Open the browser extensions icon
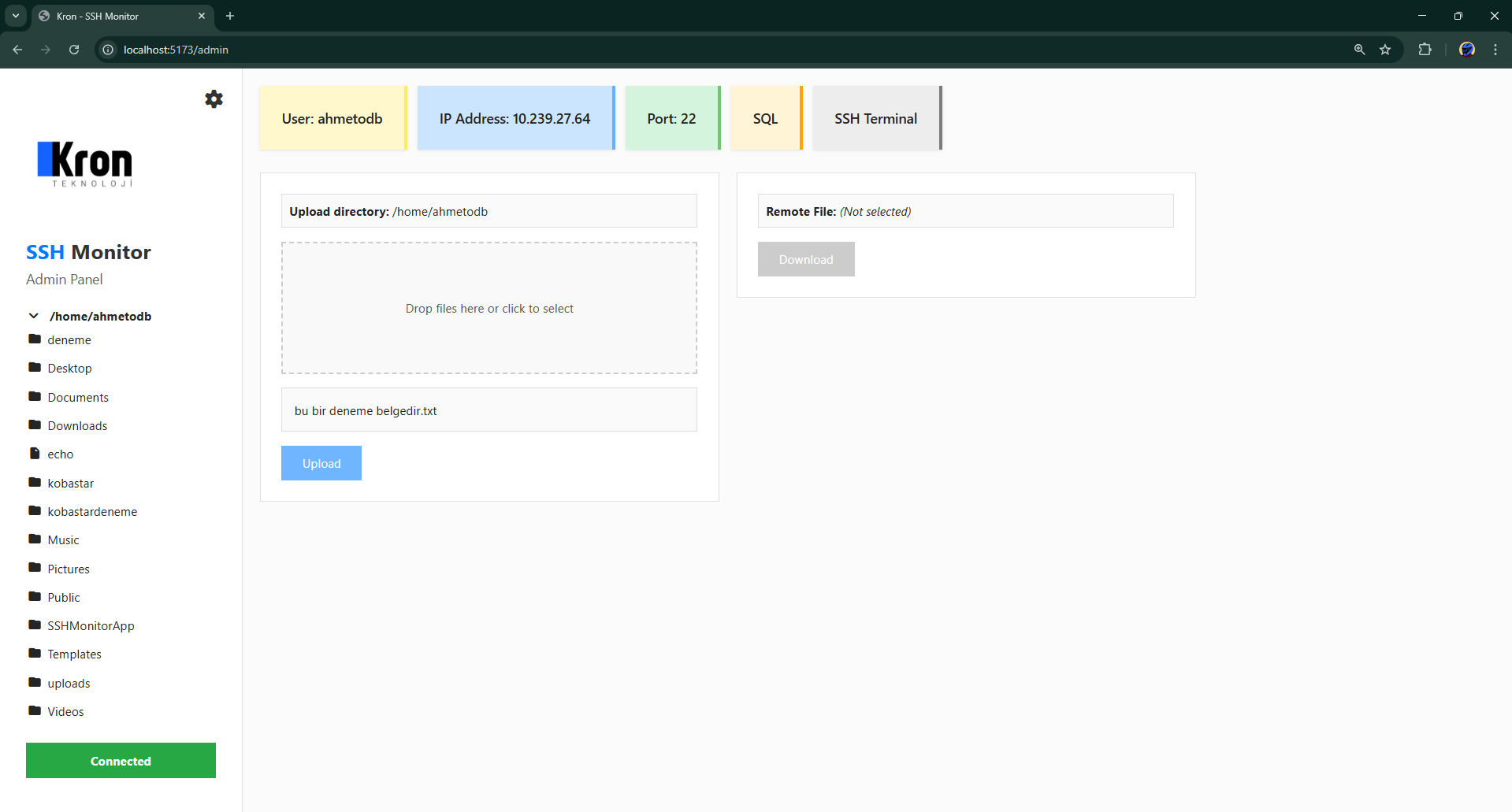The height and width of the screenshot is (812, 1512). (1425, 49)
